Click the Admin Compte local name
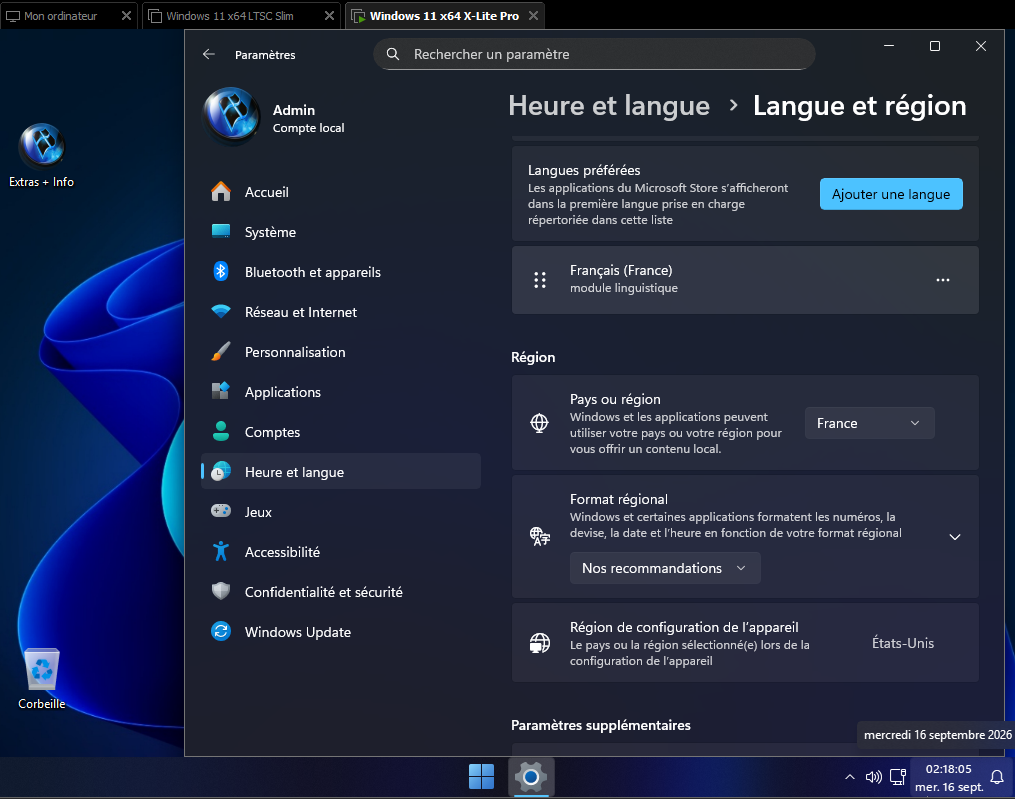The width and height of the screenshot is (1015, 799). pos(308,118)
